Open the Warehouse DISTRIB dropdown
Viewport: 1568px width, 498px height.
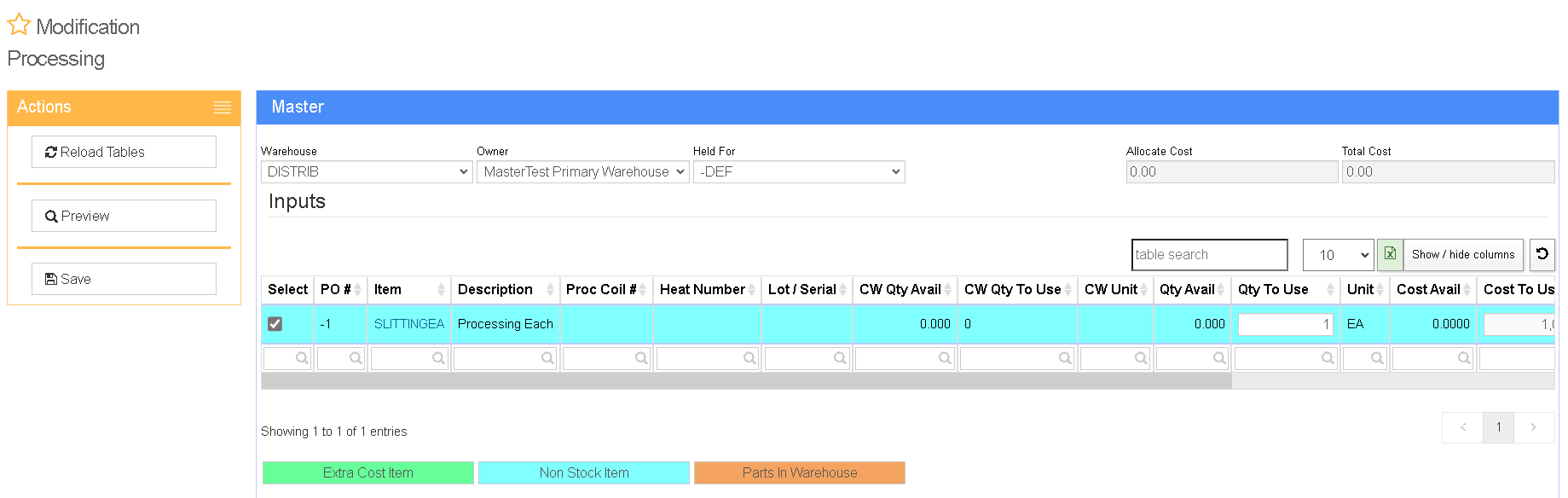[x=367, y=171]
